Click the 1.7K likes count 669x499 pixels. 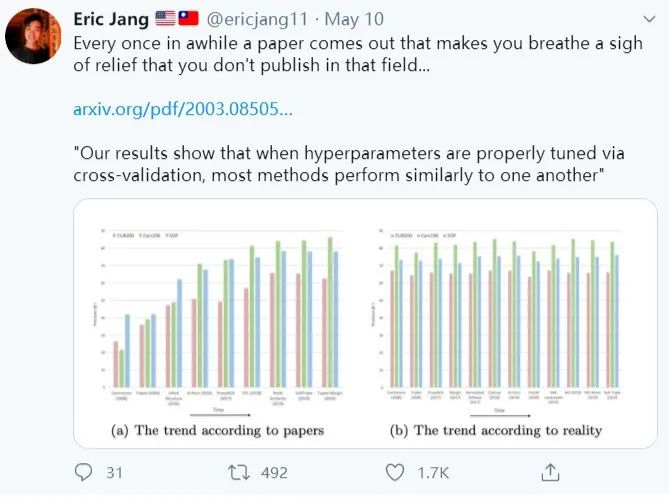click(x=433, y=473)
